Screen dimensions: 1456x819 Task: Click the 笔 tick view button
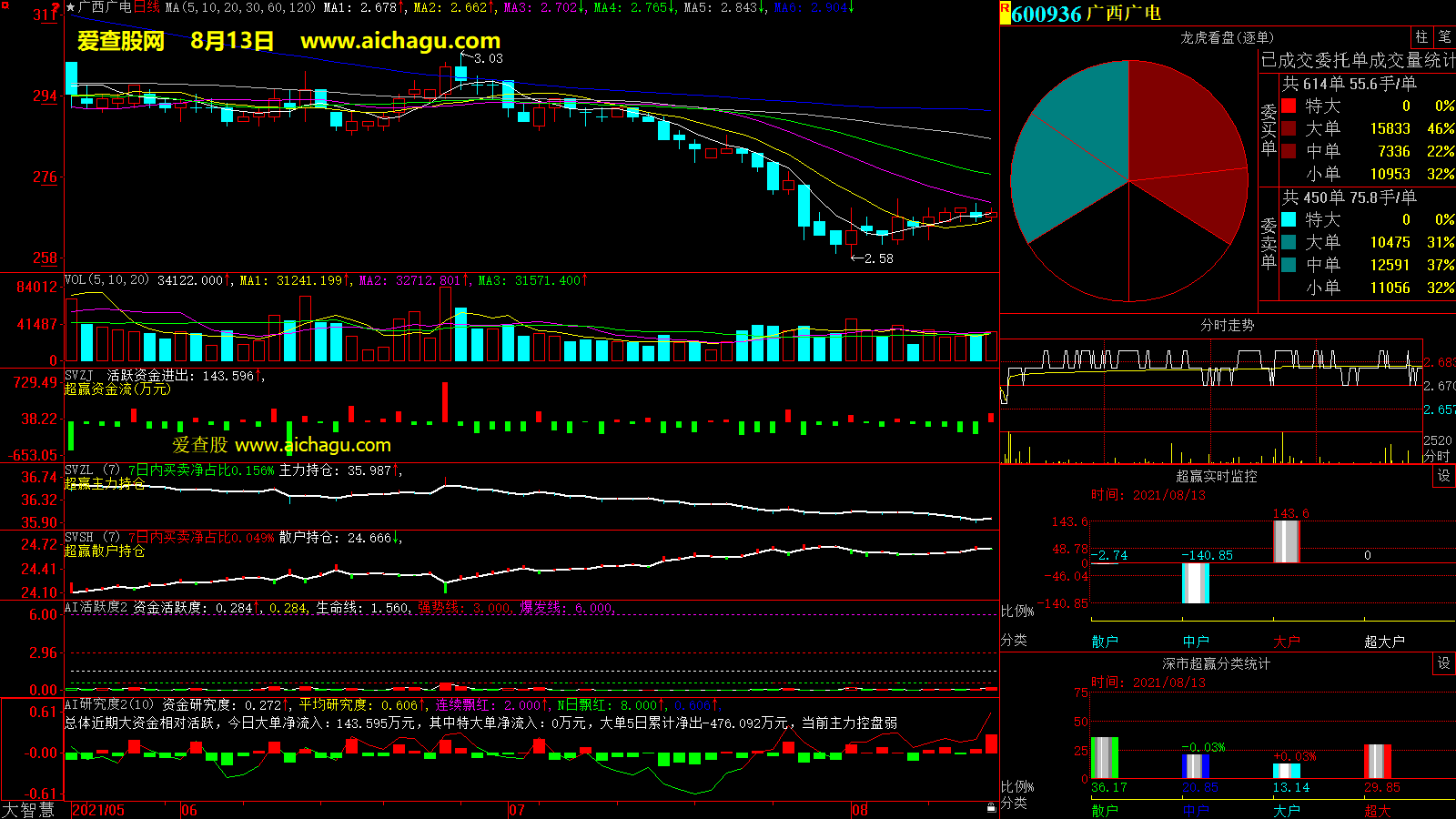(x=1444, y=36)
